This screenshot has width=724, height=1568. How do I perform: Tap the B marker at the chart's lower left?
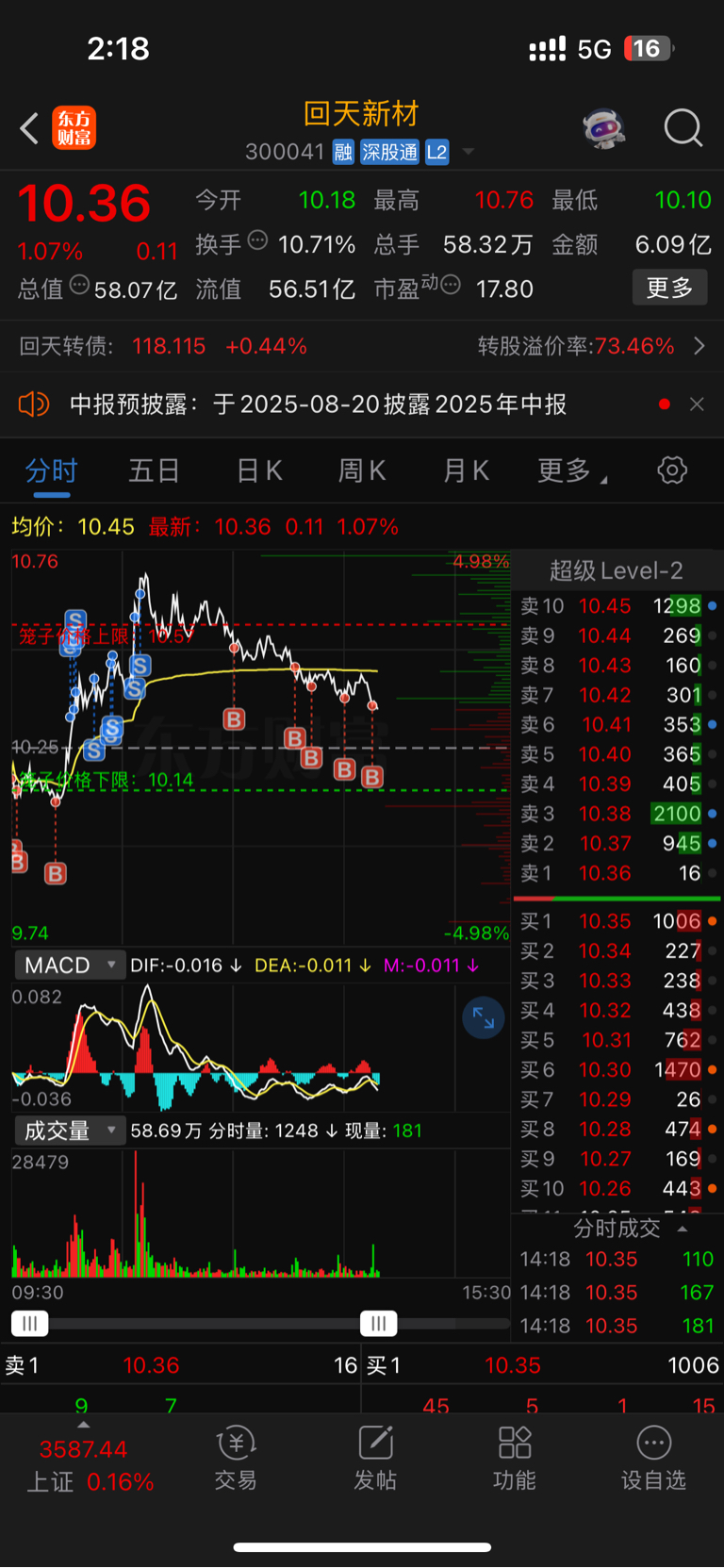coord(56,874)
